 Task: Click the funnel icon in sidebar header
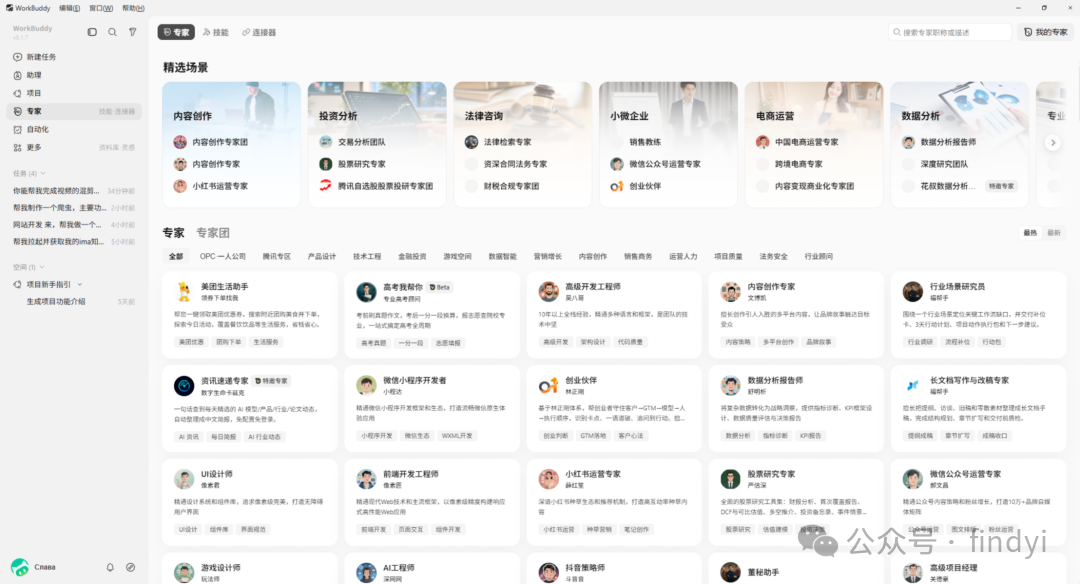tap(132, 32)
